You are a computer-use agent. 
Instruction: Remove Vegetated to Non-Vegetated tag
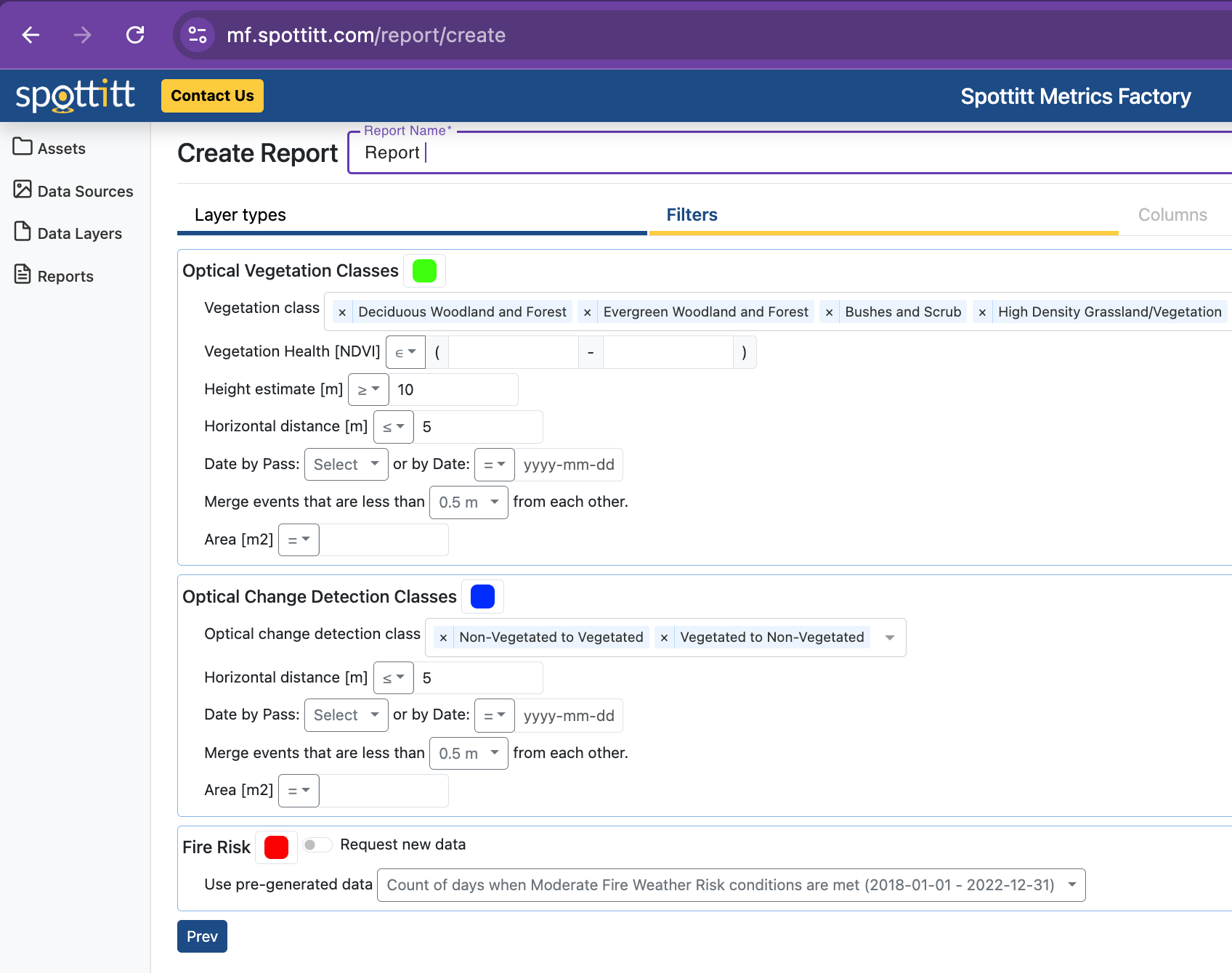(664, 638)
